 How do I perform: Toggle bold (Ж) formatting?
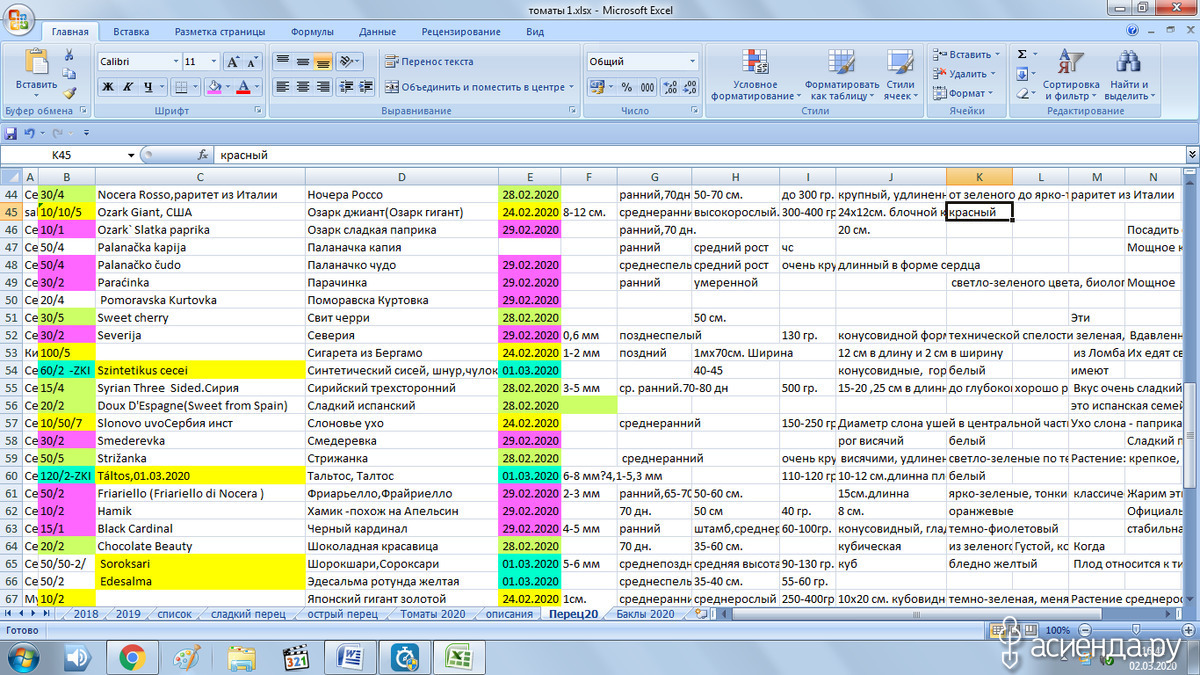click(x=108, y=87)
